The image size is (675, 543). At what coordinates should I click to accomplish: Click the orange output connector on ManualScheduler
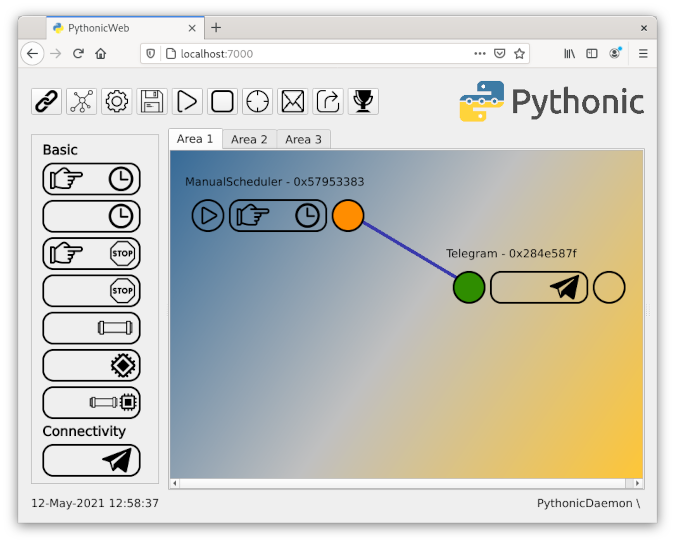tap(348, 215)
